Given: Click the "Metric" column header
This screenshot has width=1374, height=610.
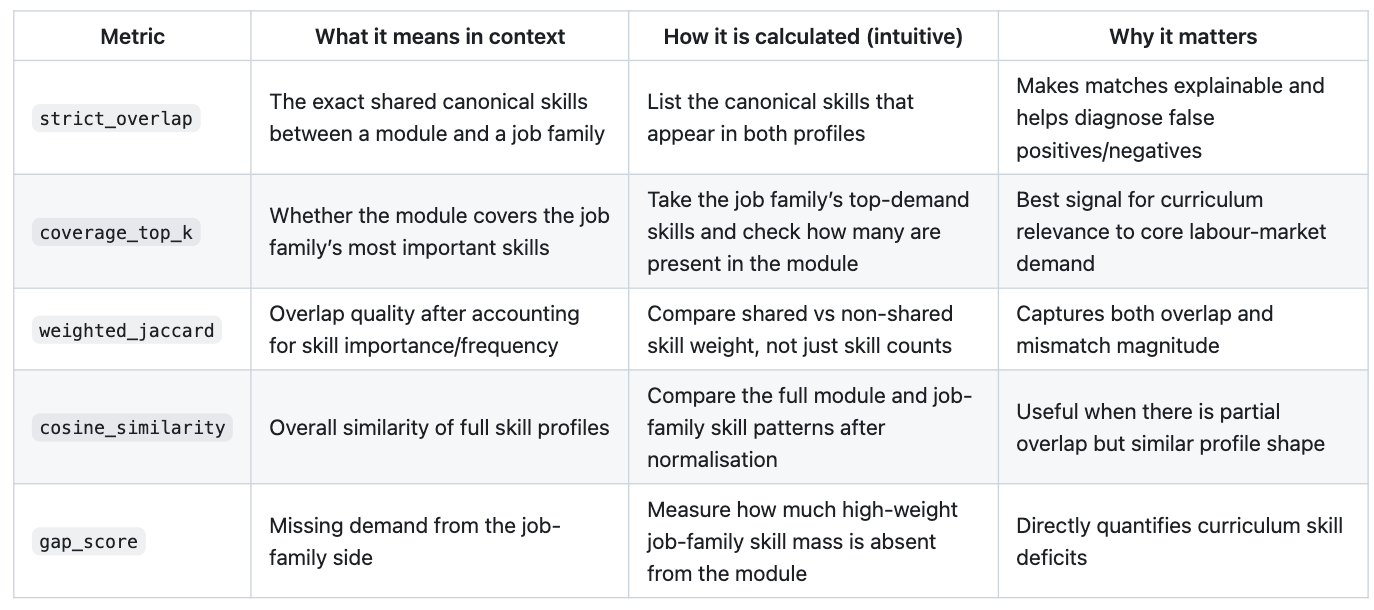Looking at the screenshot, I should point(133,37).
